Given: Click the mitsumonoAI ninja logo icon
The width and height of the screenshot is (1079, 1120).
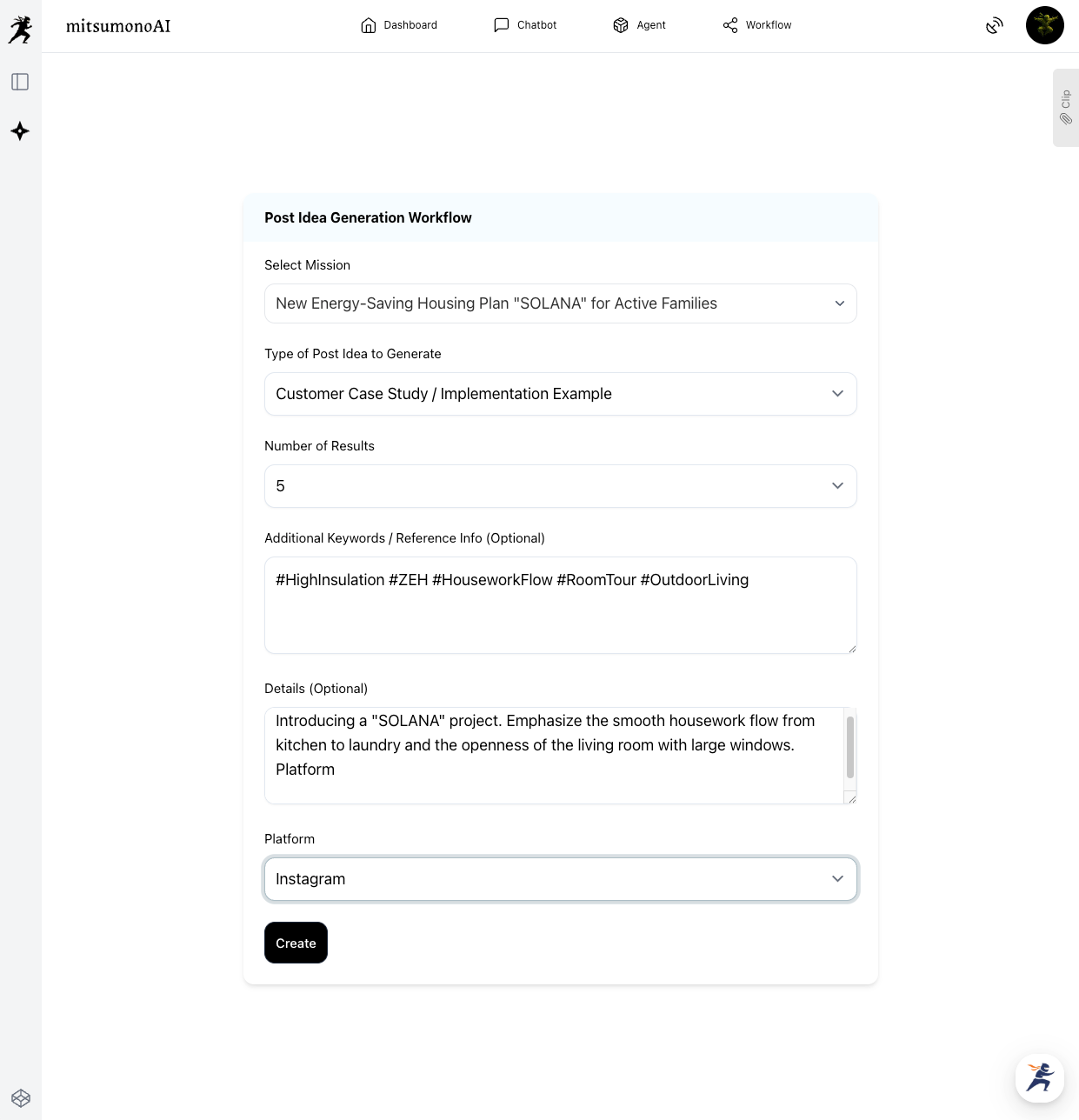Looking at the screenshot, I should (x=20, y=30).
